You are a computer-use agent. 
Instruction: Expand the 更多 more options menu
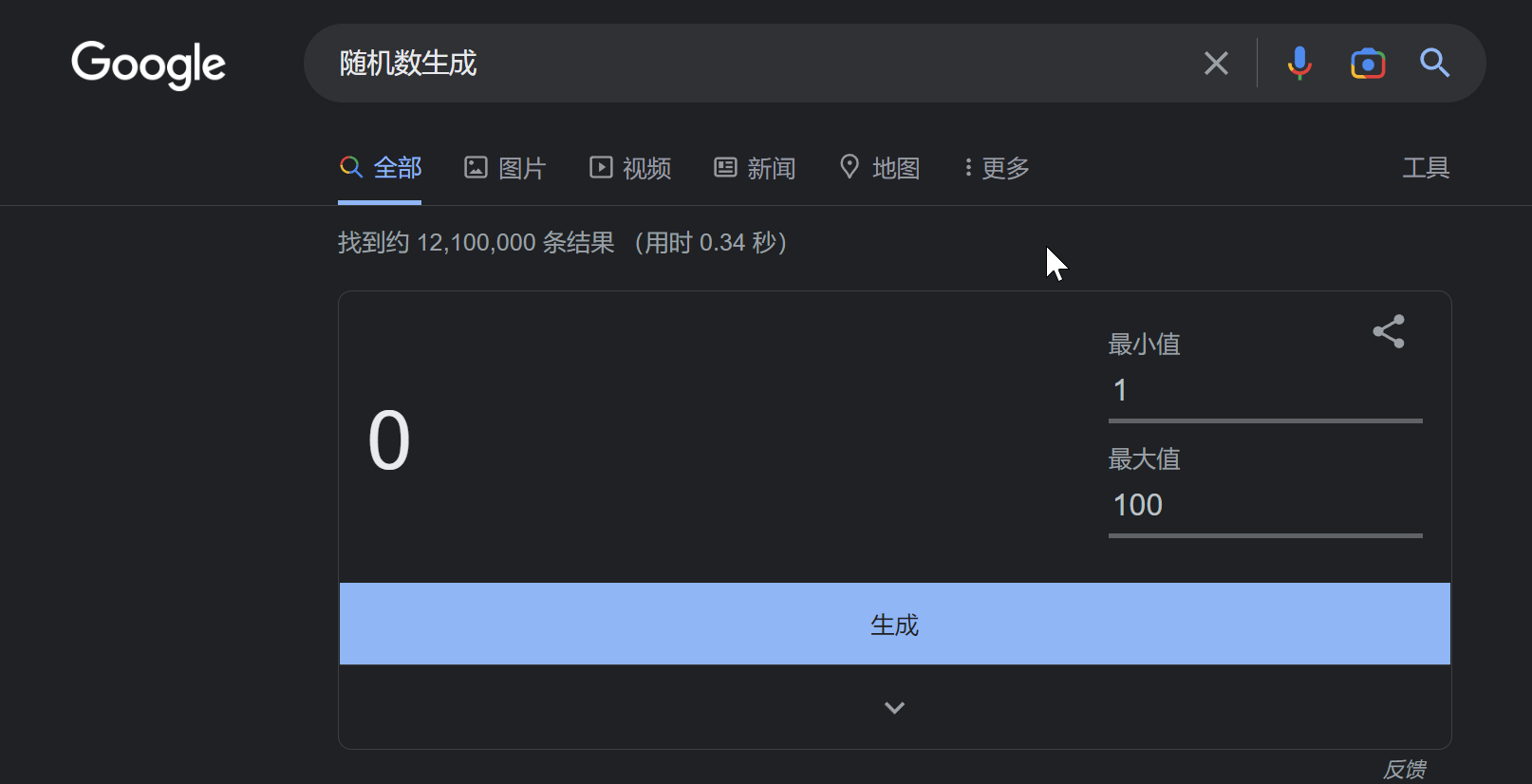pos(997,168)
